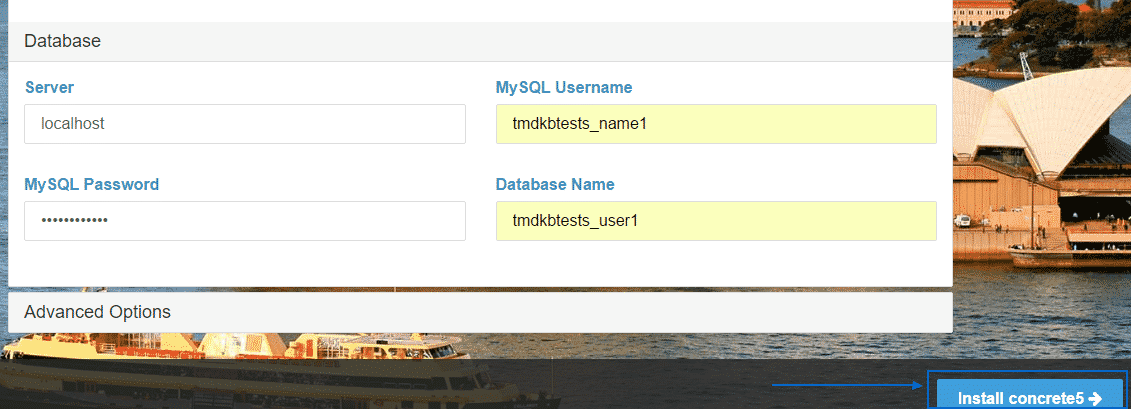Click the blank white panel above Database header

480,10
